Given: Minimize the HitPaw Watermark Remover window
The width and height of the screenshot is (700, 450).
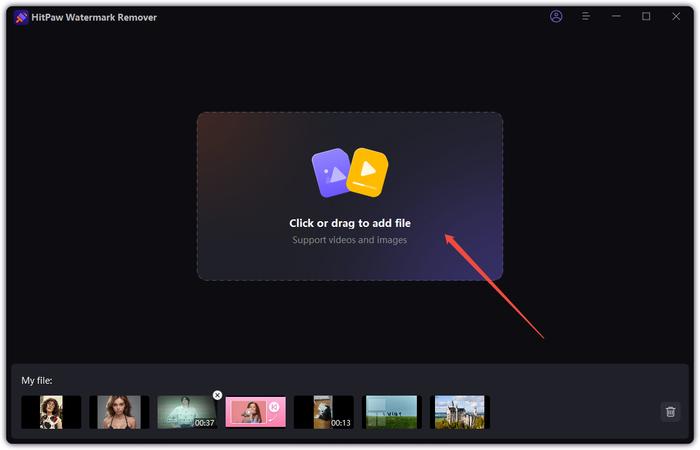Looking at the screenshot, I should tap(616, 17).
